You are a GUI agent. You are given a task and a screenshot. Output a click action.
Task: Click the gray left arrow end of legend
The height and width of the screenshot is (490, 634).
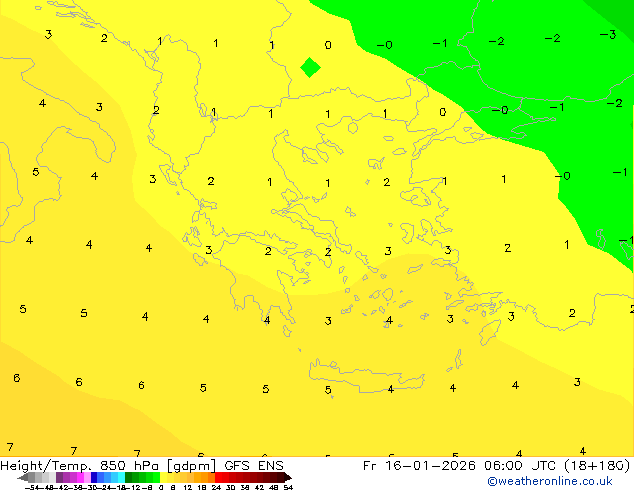[x=23, y=477]
